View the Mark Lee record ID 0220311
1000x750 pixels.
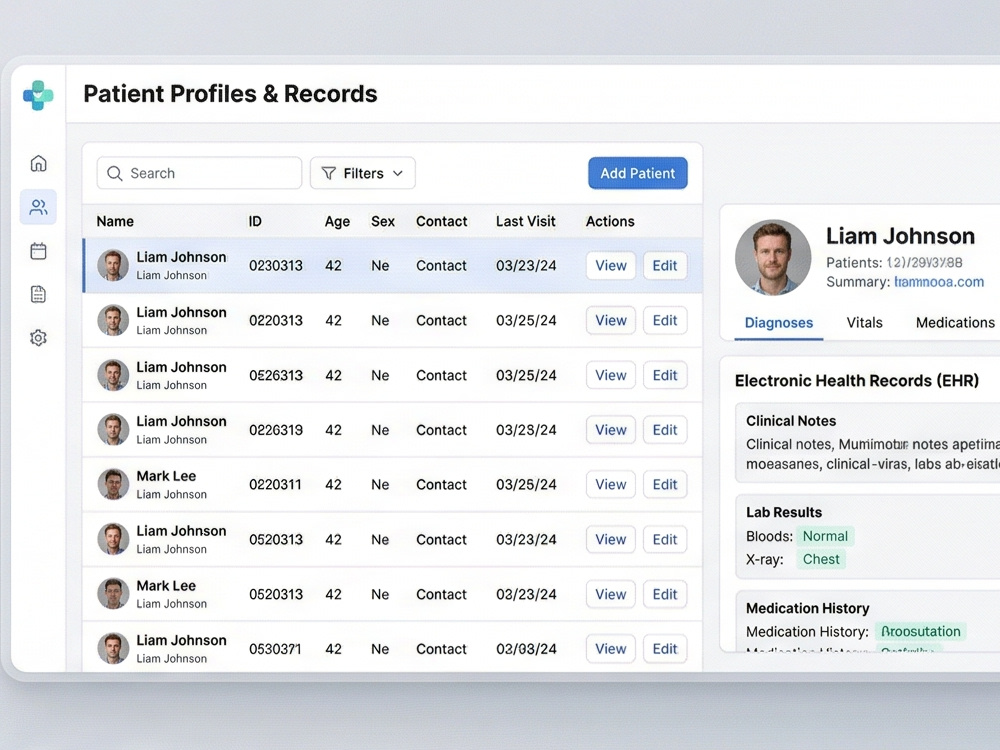pos(610,485)
